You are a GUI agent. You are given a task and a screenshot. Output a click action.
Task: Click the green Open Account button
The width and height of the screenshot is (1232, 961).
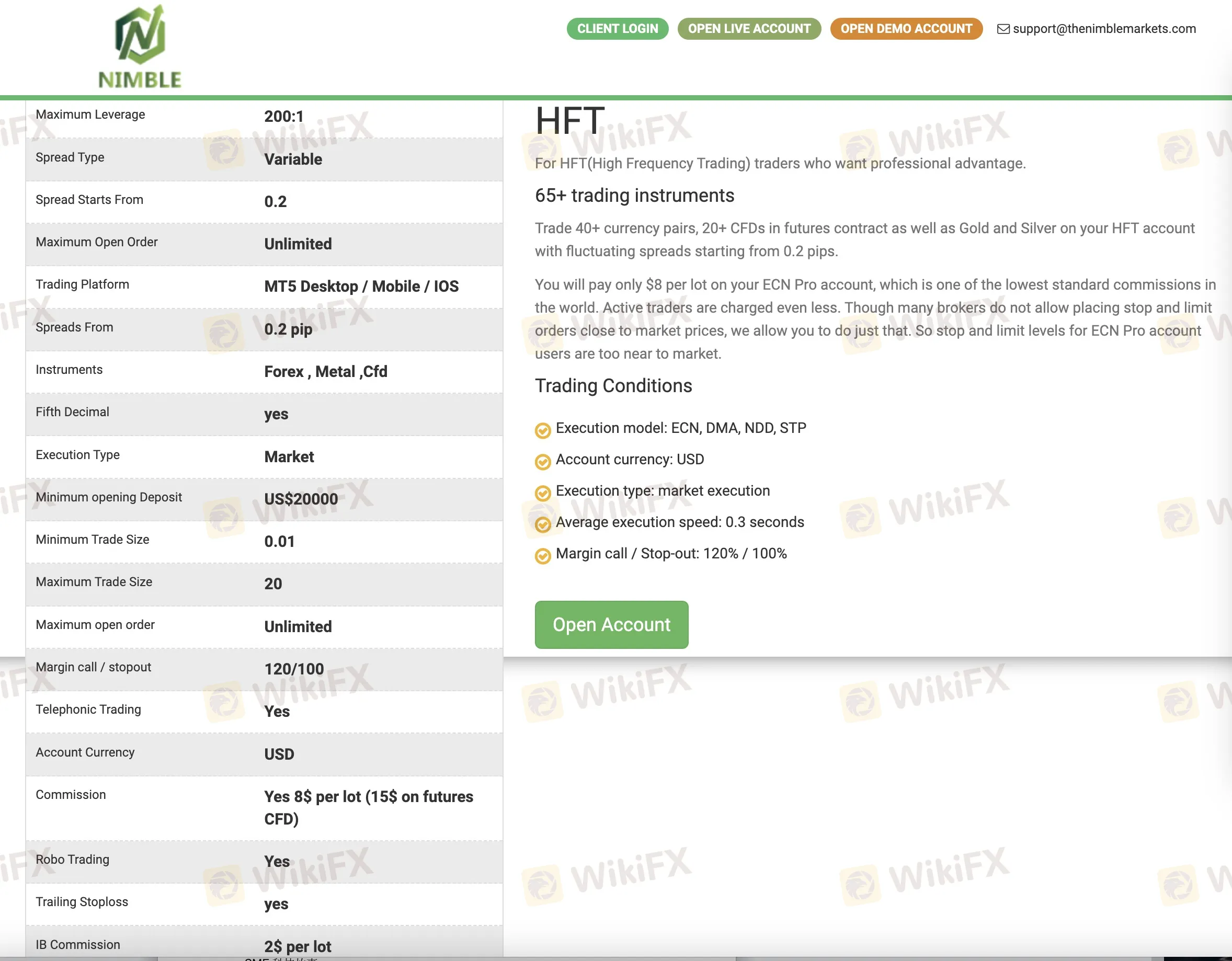611,624
